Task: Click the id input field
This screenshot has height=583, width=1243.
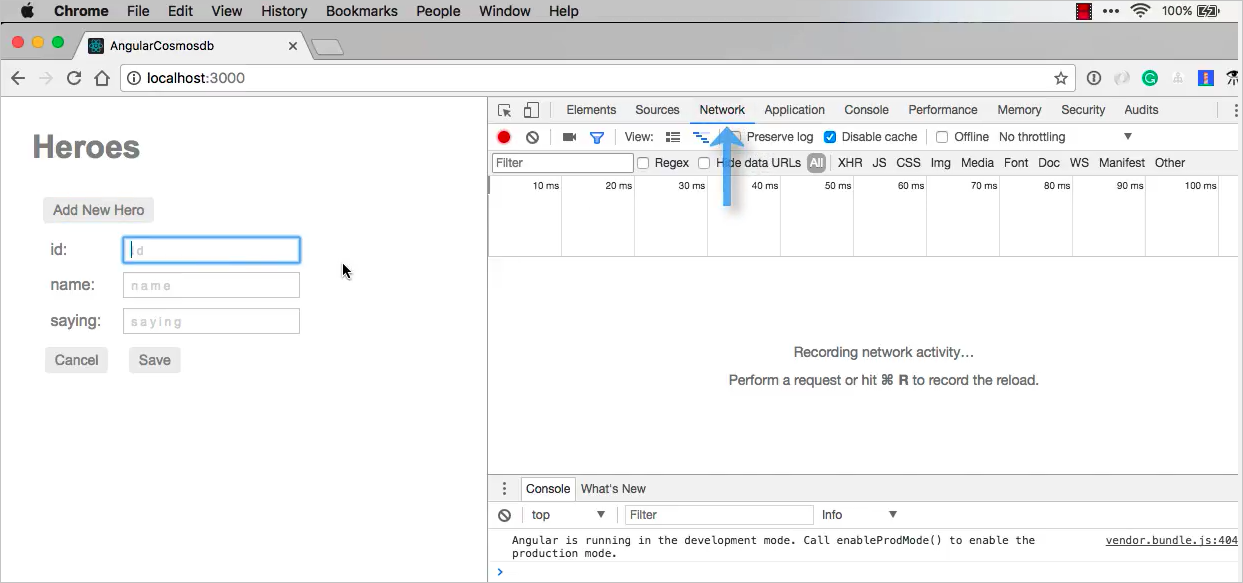Action: (210, 249)
